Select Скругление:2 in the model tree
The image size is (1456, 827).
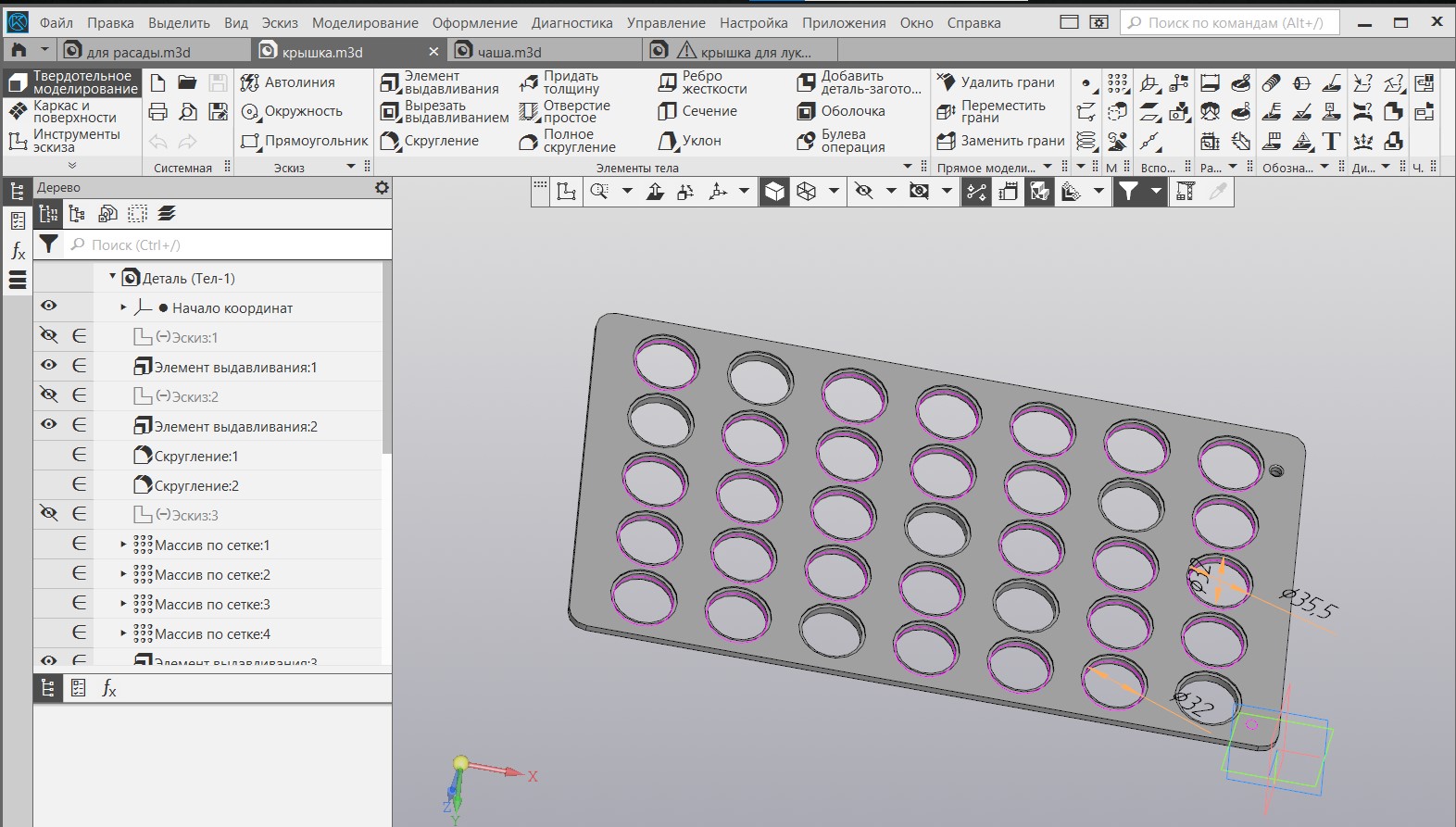(x=195, y=485)
